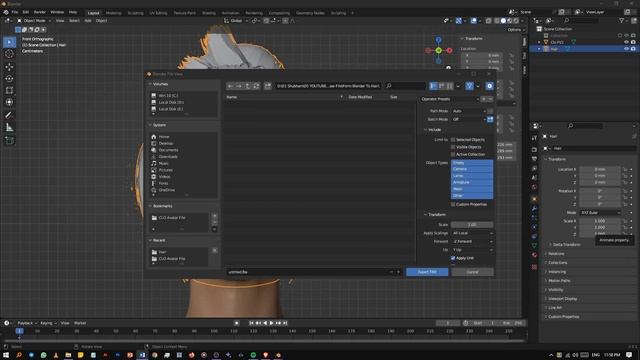Toggle Armature object type
This screenshot has height=360, width=640.
(472, 182)
